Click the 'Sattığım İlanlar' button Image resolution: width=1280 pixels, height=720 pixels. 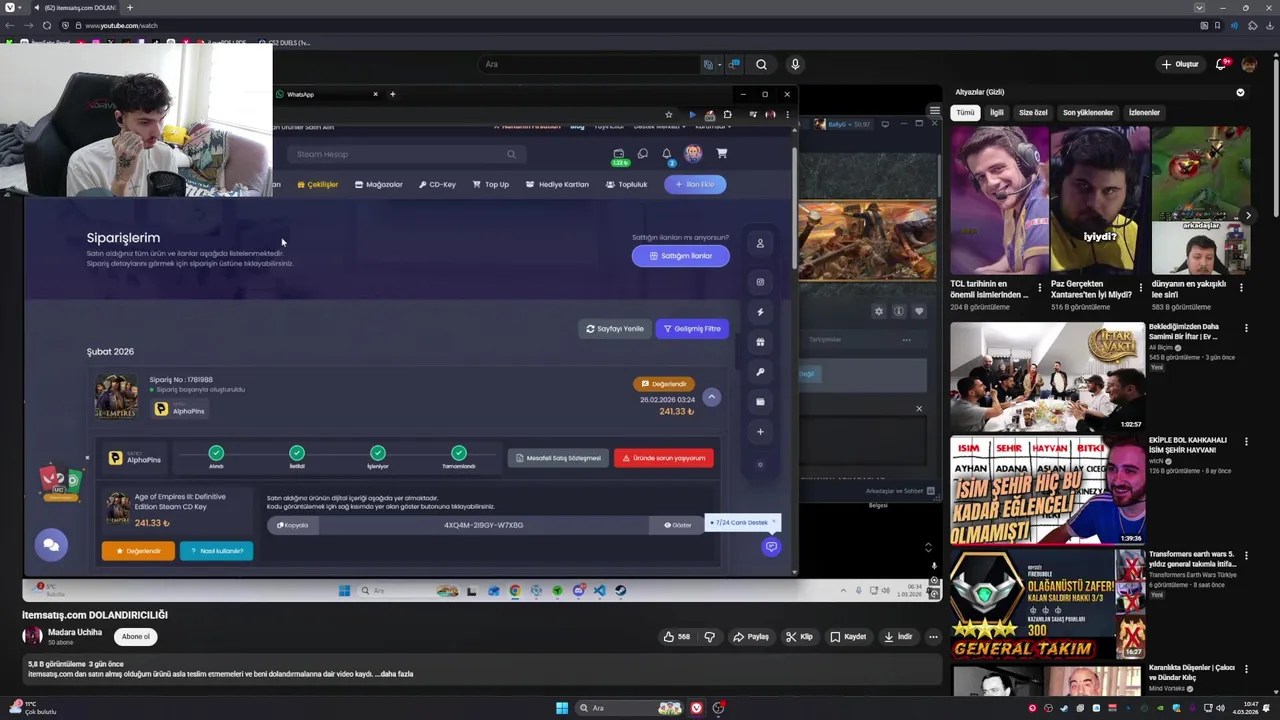[681, 256]
